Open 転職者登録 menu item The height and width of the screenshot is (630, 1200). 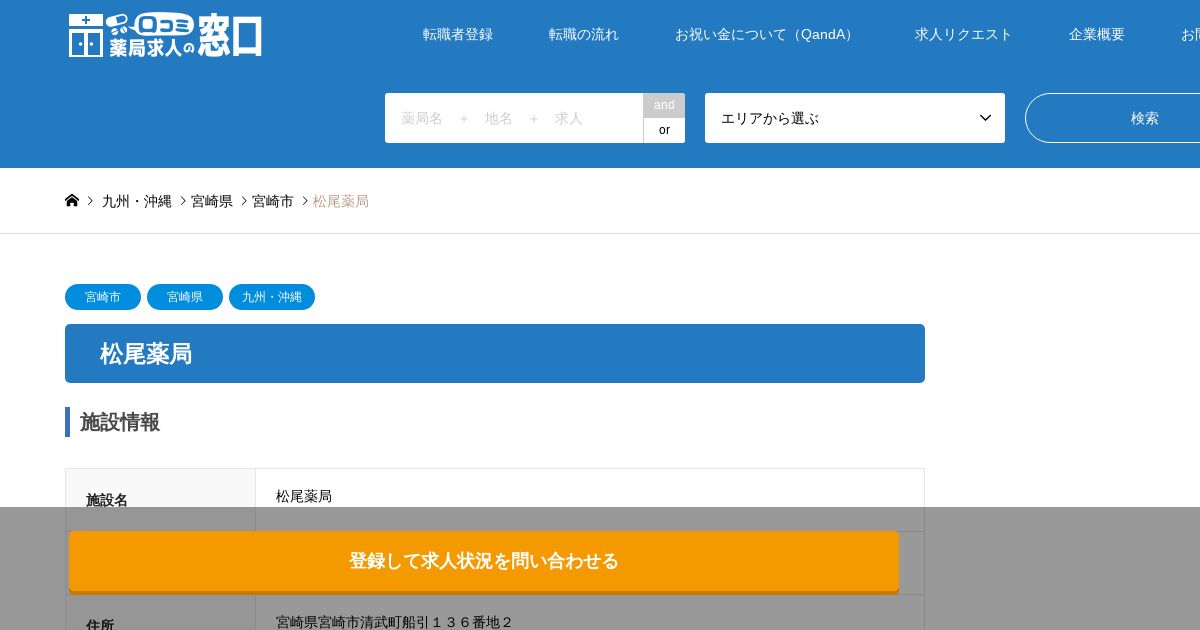458,34
